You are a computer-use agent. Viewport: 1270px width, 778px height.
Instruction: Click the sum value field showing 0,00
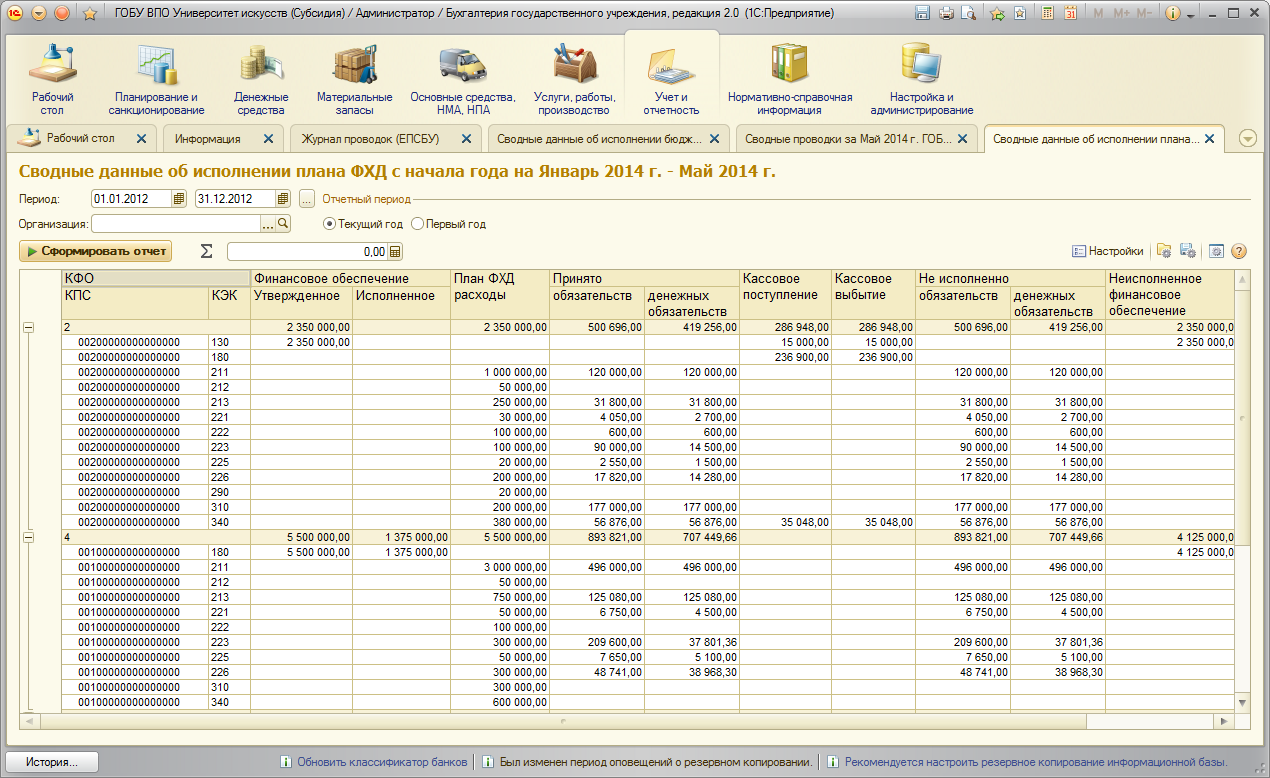click(308, 252)
